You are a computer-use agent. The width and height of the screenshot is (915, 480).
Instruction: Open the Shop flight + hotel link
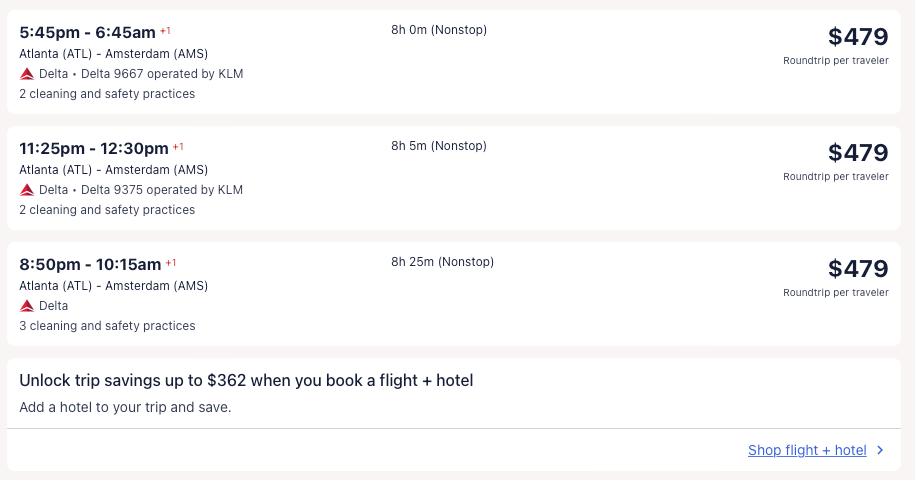[806, 450]
